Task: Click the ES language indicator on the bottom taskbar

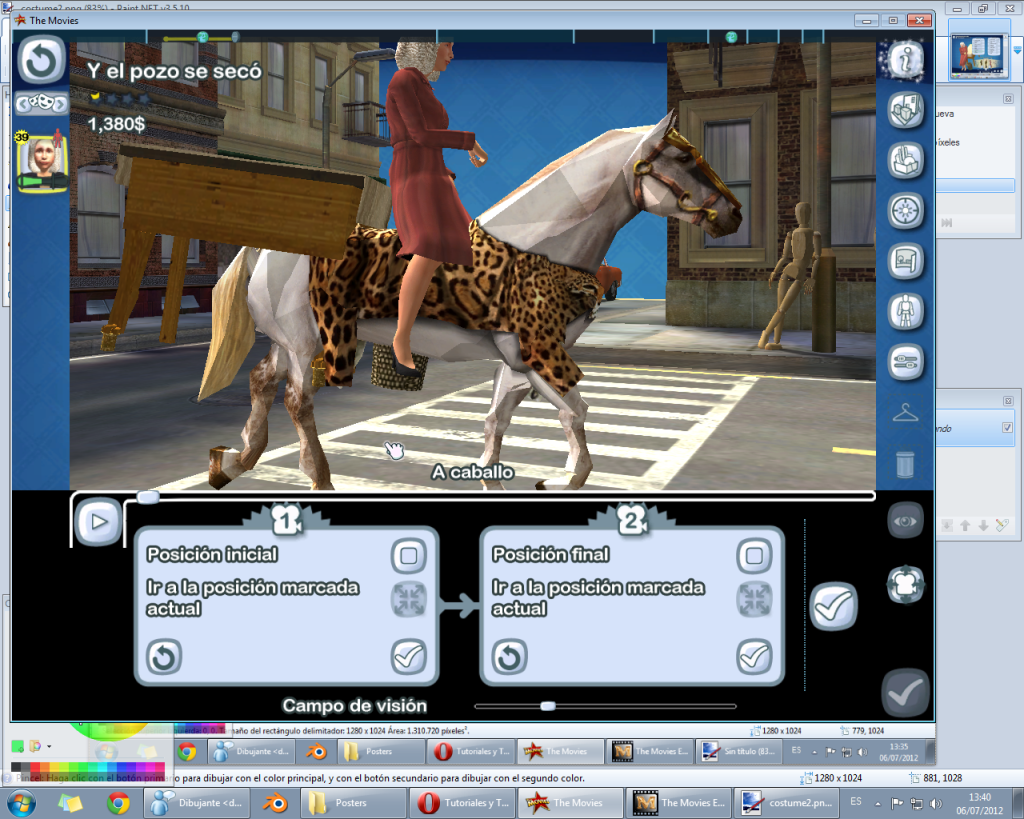Action: point(856,802)
